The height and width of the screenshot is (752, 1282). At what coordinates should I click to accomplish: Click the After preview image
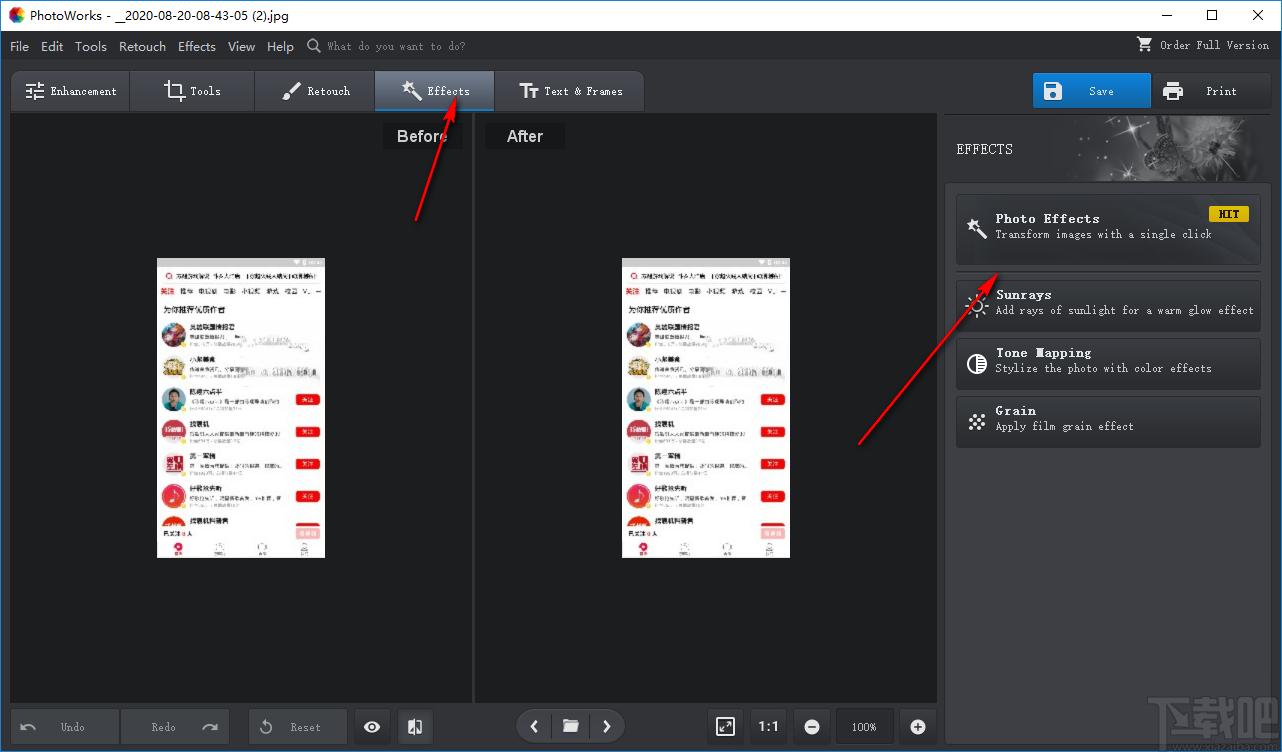[706, 408]
